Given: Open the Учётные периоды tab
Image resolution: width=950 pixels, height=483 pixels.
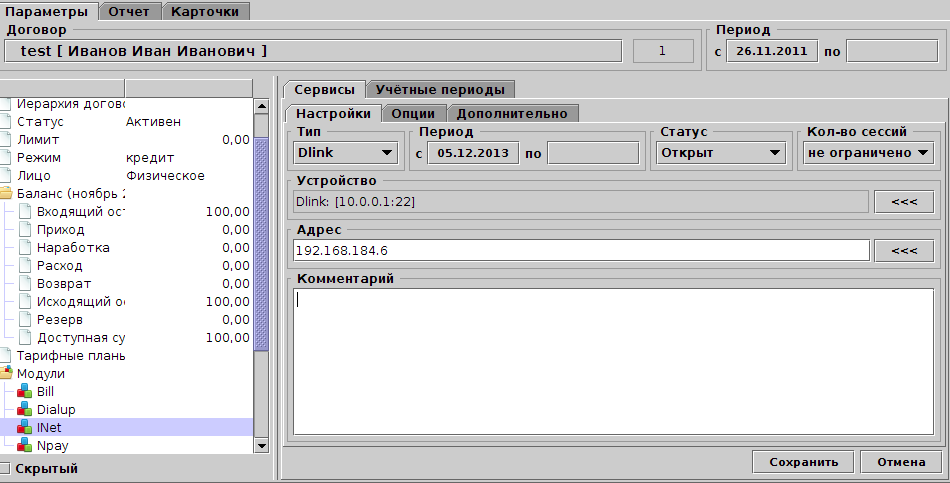Looking at the screenshot, I should click(x=441, y=90).
